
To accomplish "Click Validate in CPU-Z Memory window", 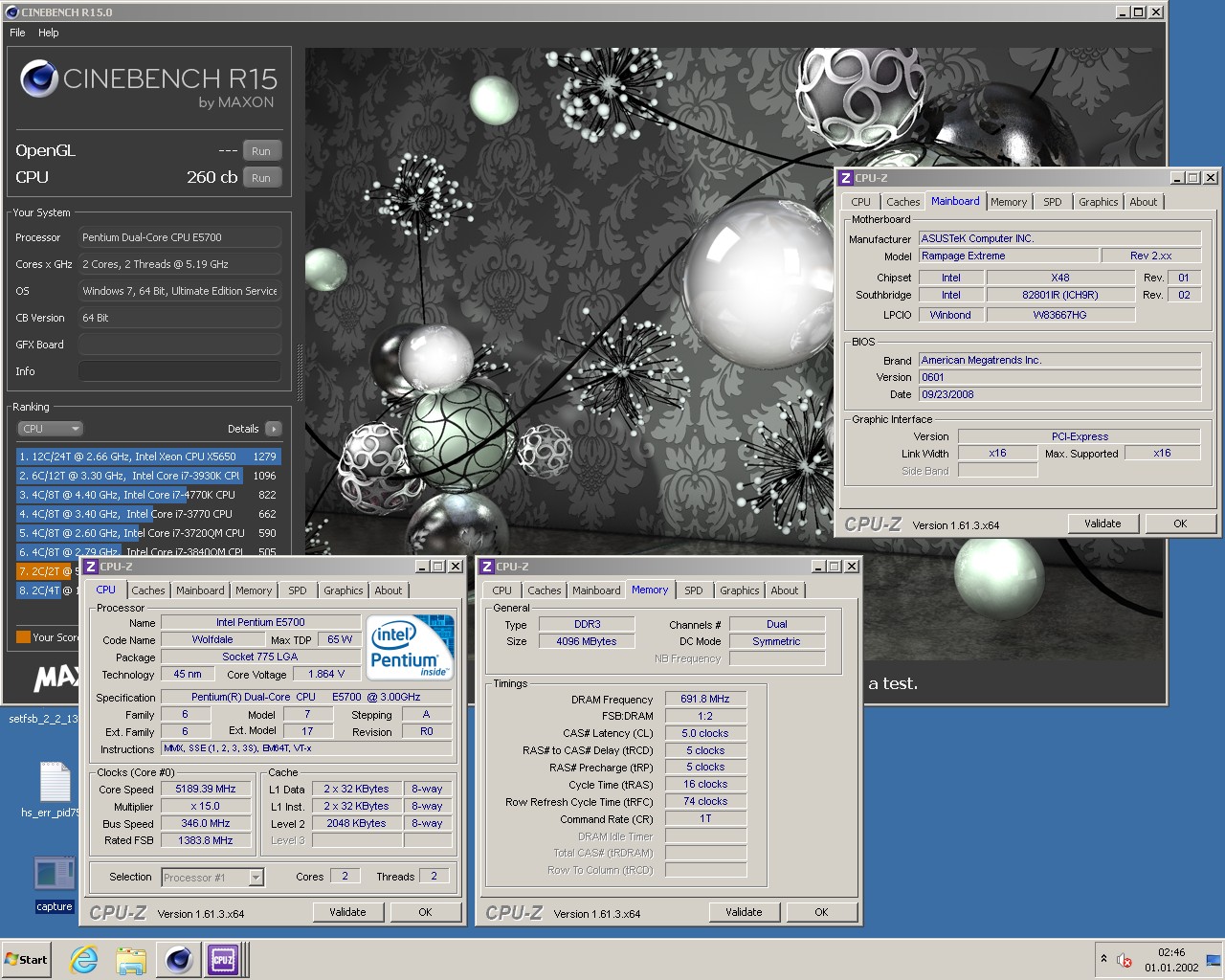I will (744, 912).
